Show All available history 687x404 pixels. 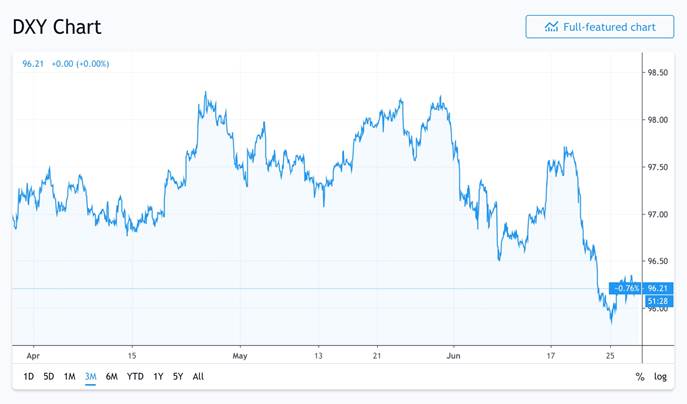click(198, 377)
